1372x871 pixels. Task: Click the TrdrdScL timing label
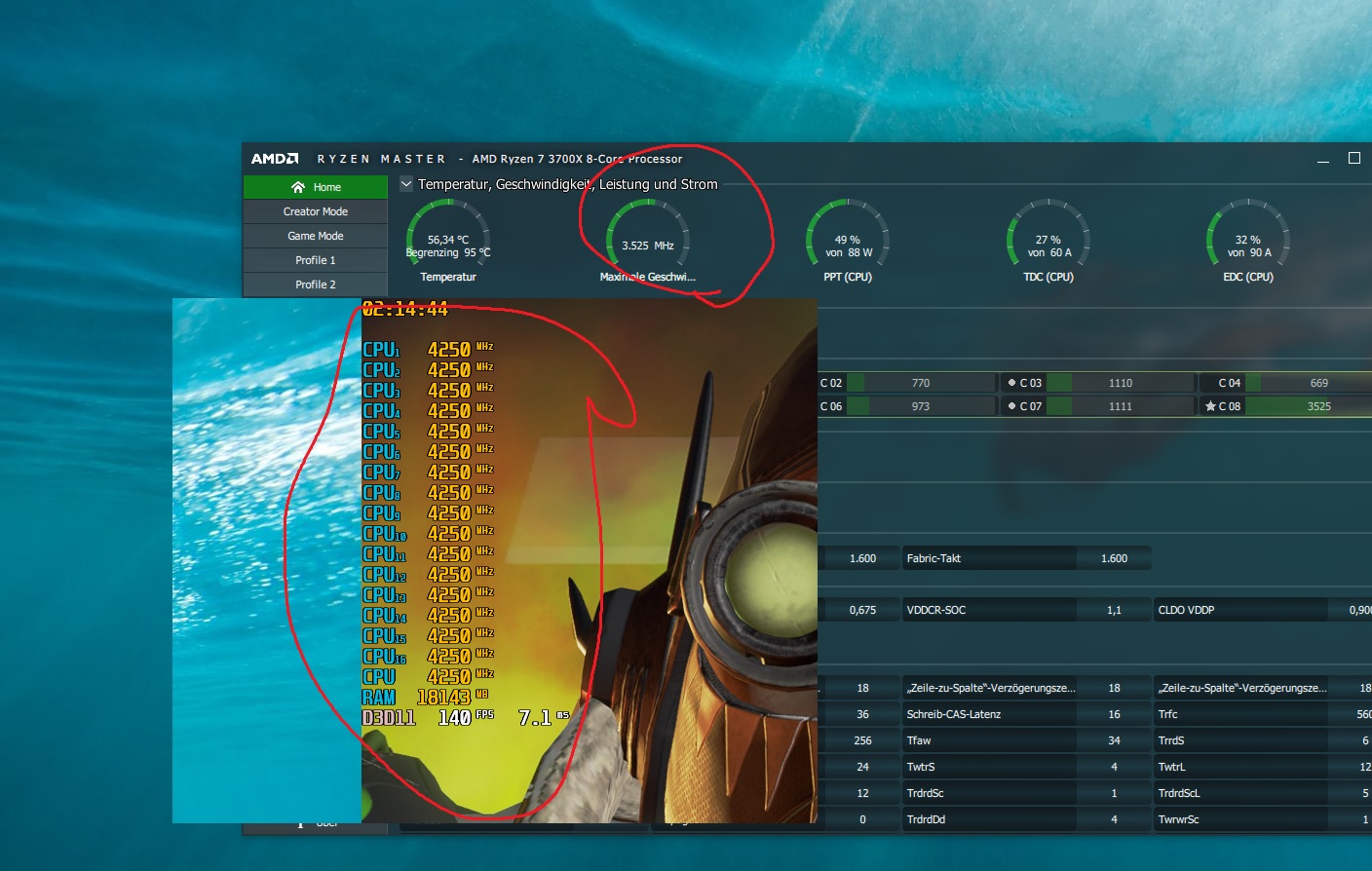click(x=1179, y=793)
